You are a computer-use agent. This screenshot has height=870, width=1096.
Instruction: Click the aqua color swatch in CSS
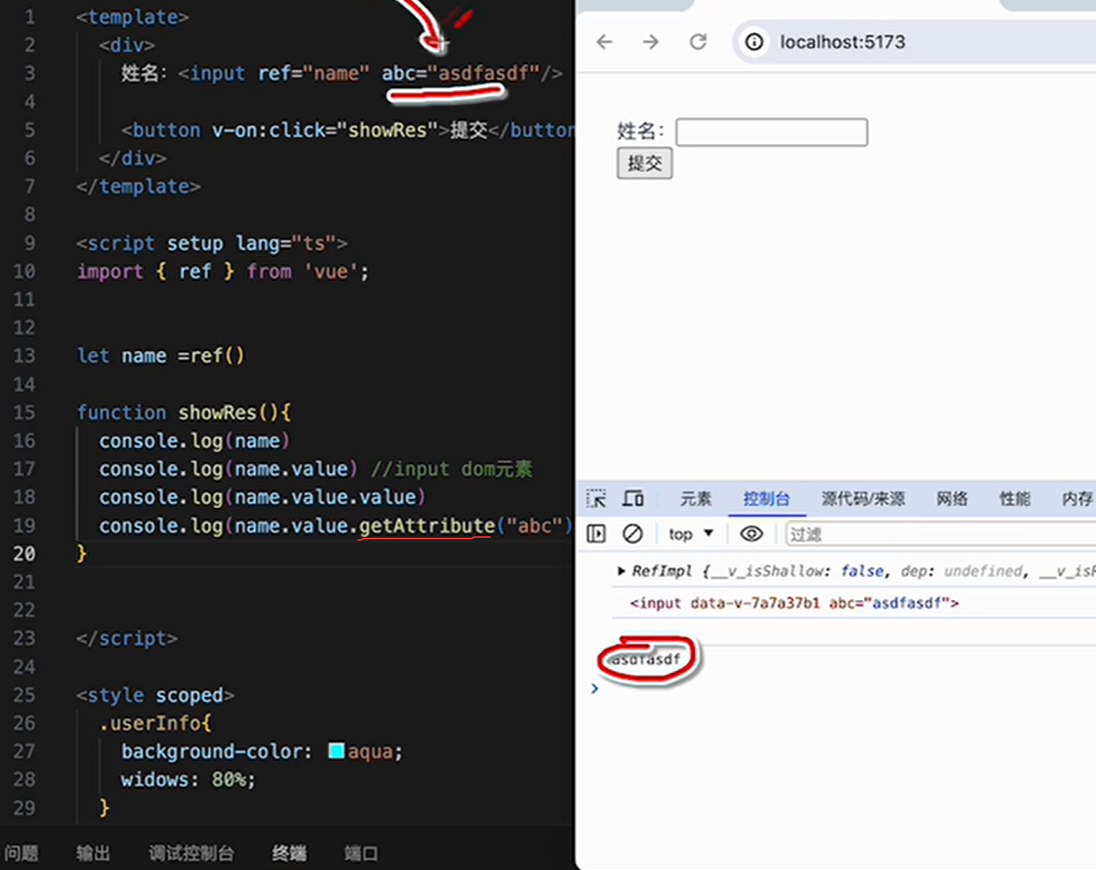[336, 751]
